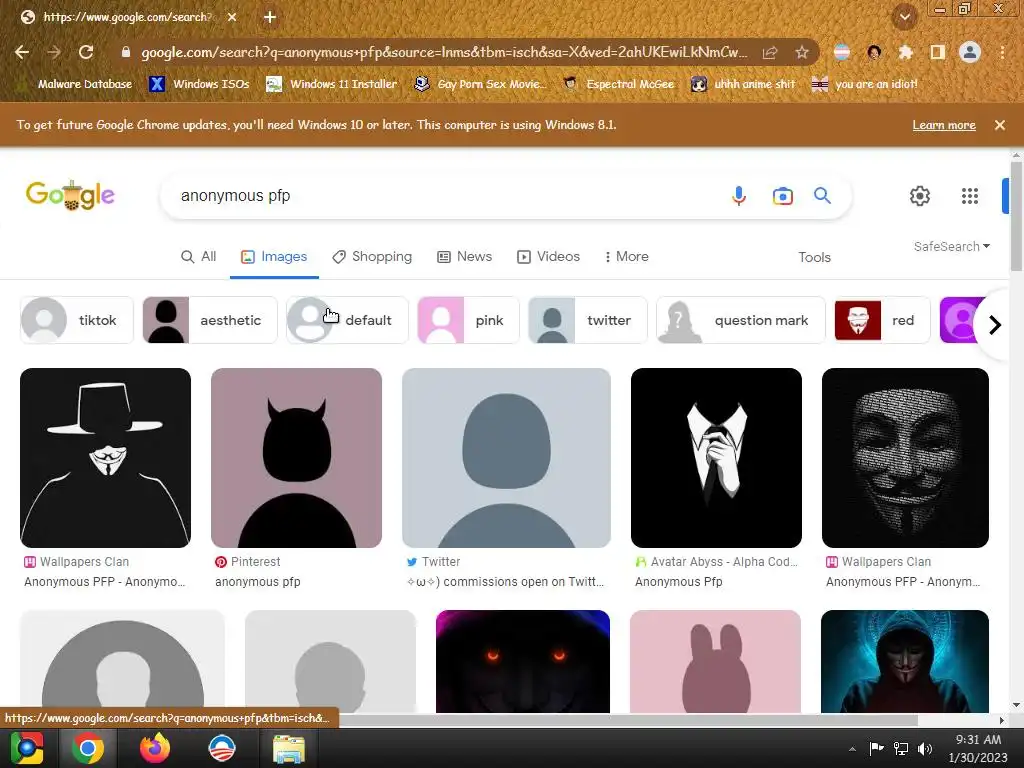Switch to the All results tab
This screenshot has width=1024, height=768.
tap(199, 257)
